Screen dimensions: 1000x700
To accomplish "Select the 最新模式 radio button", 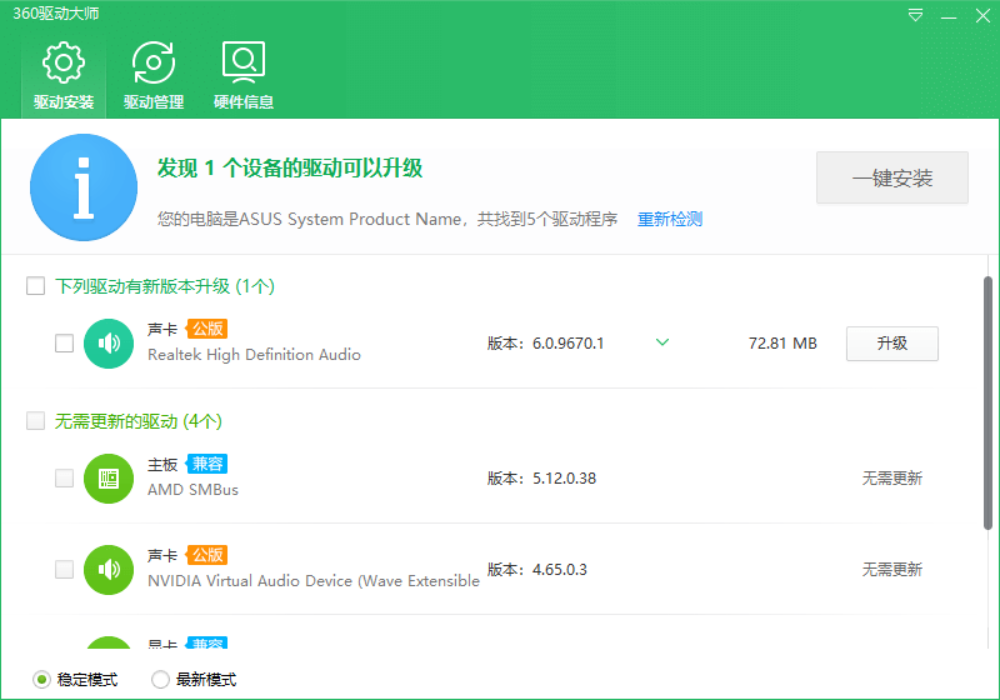I will (160, 680).
